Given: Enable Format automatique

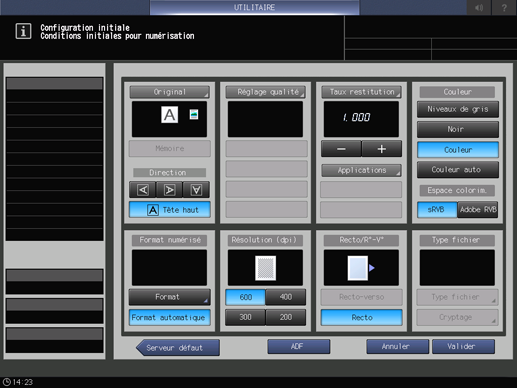Looking at the screenshot, I should coord(170,317).
